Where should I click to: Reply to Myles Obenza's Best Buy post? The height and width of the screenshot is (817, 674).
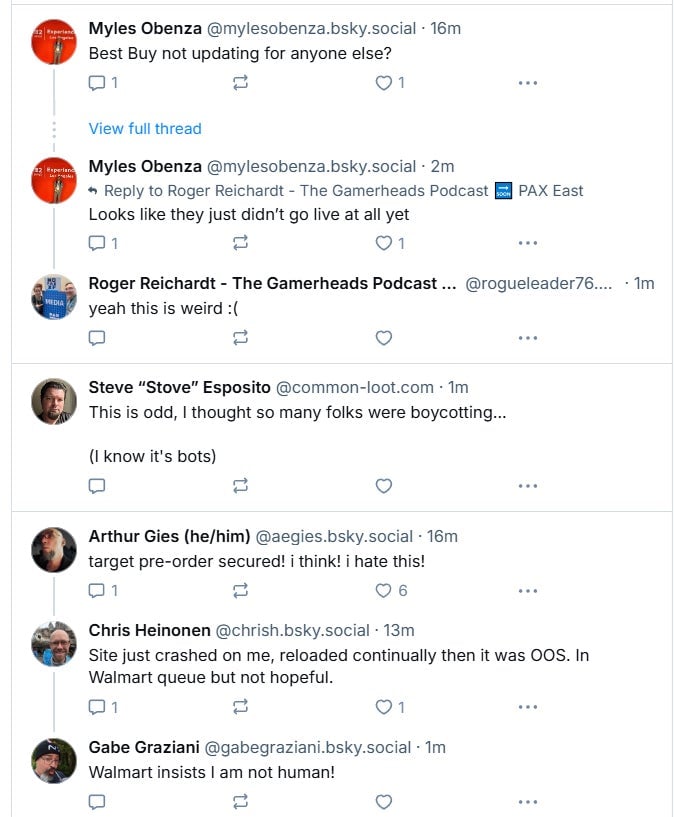98,83
